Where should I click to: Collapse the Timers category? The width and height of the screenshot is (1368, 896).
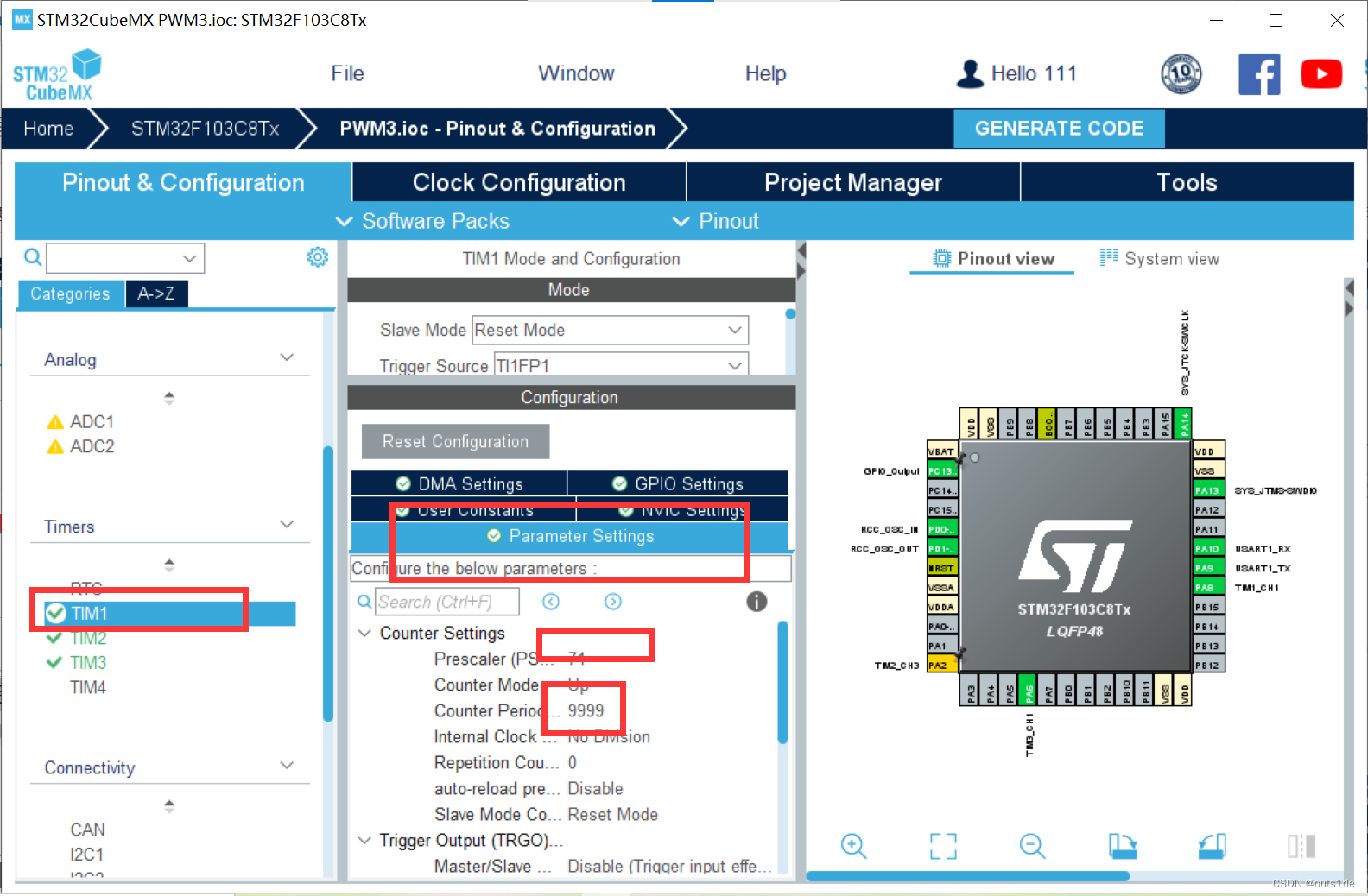[287, 525]
